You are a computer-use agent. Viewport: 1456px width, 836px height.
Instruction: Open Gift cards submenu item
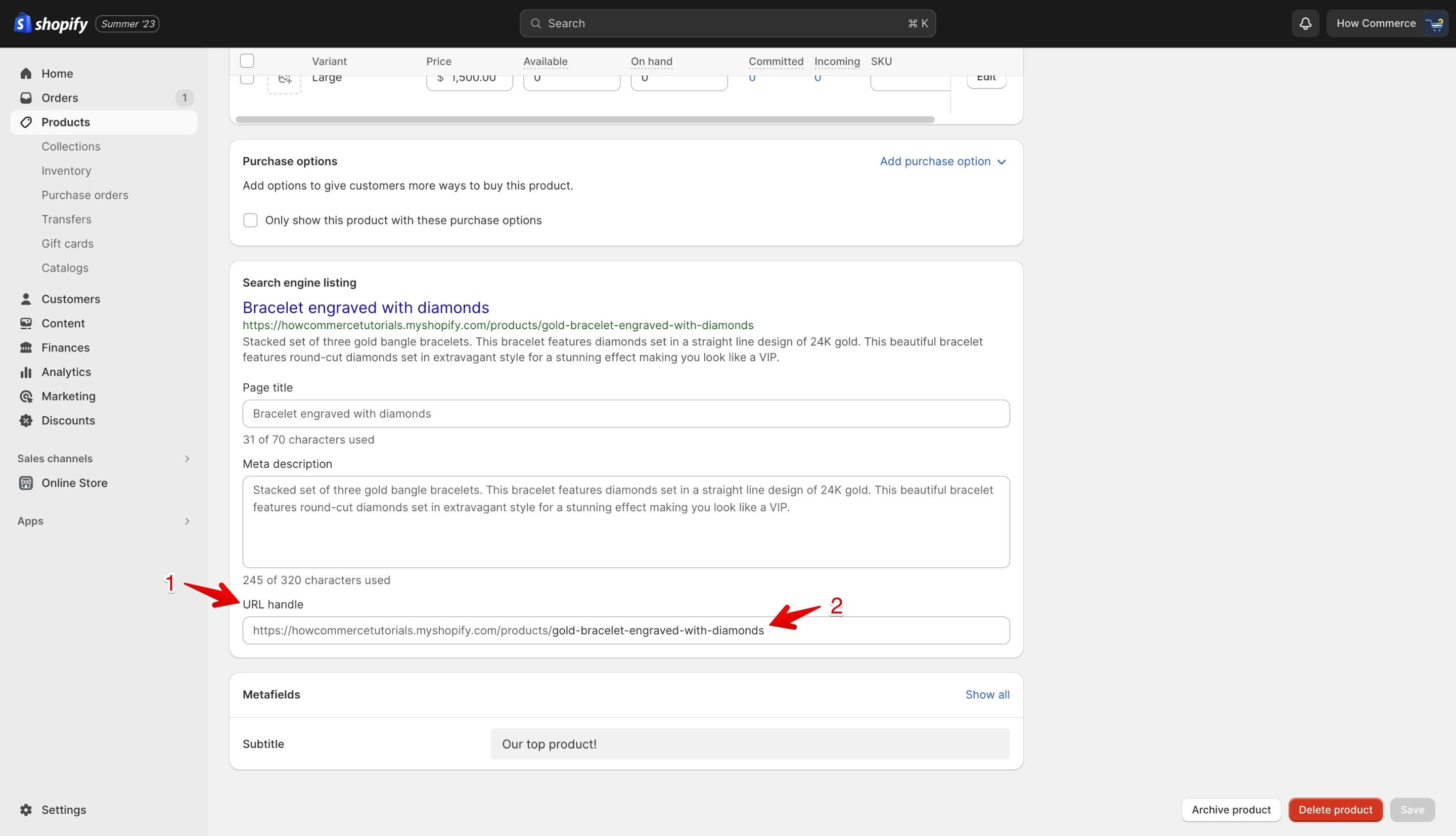pyautogui.click(x=67, y=243)
